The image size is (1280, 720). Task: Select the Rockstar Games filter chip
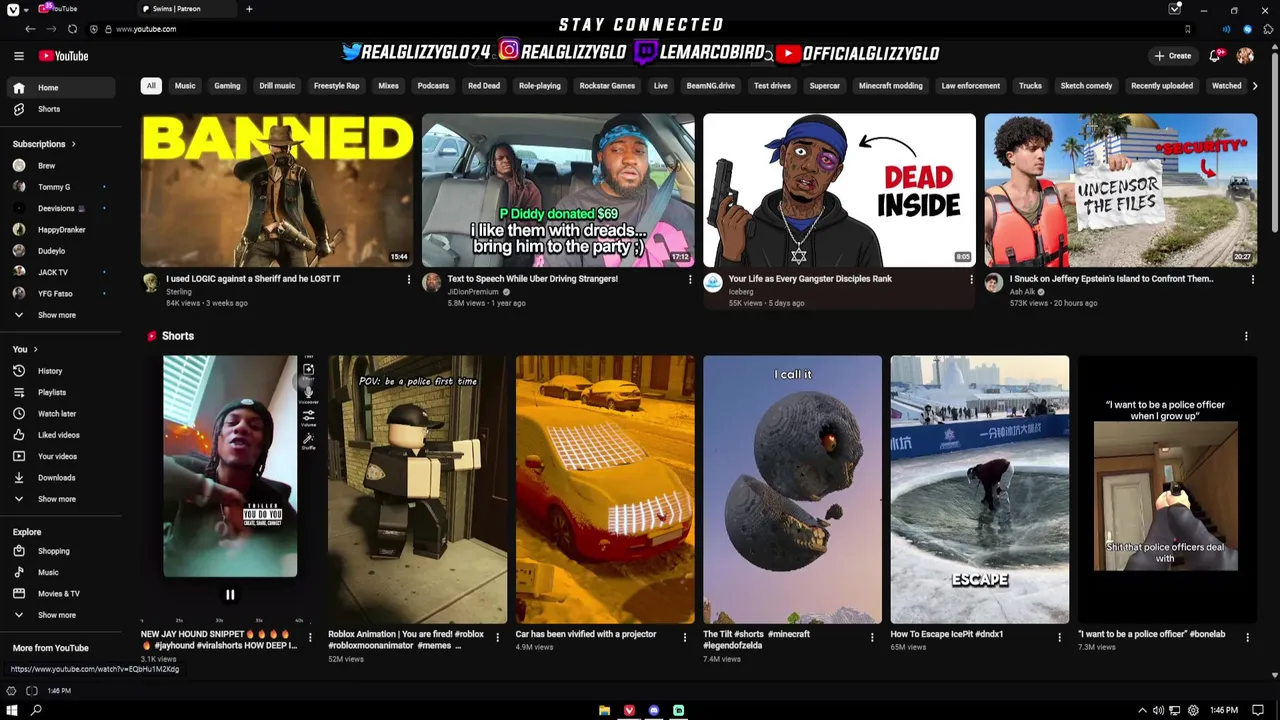click(x=607, y=86)
